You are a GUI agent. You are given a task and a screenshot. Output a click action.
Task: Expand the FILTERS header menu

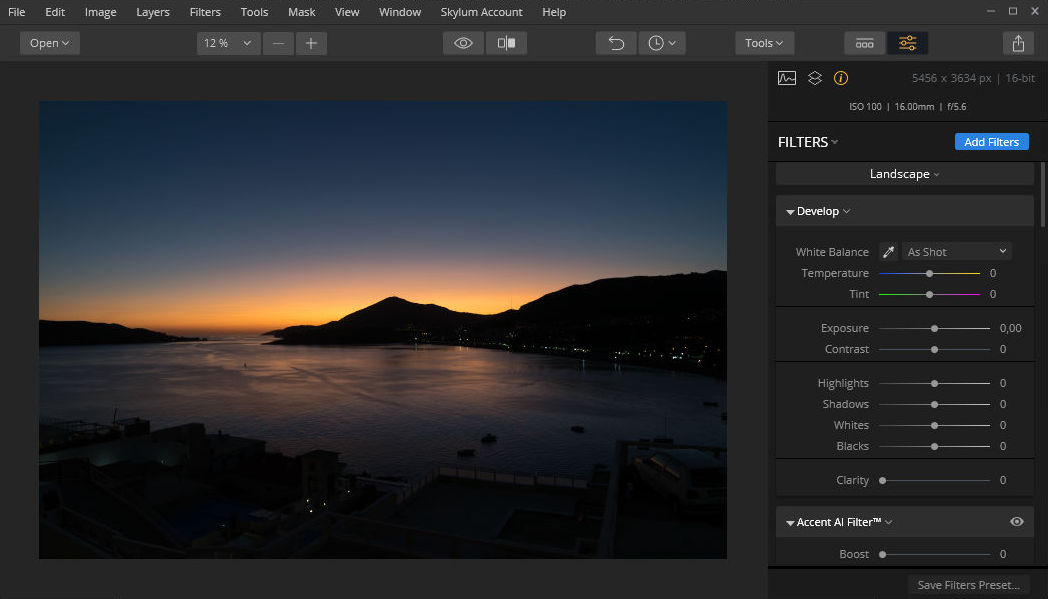(808, 142)
